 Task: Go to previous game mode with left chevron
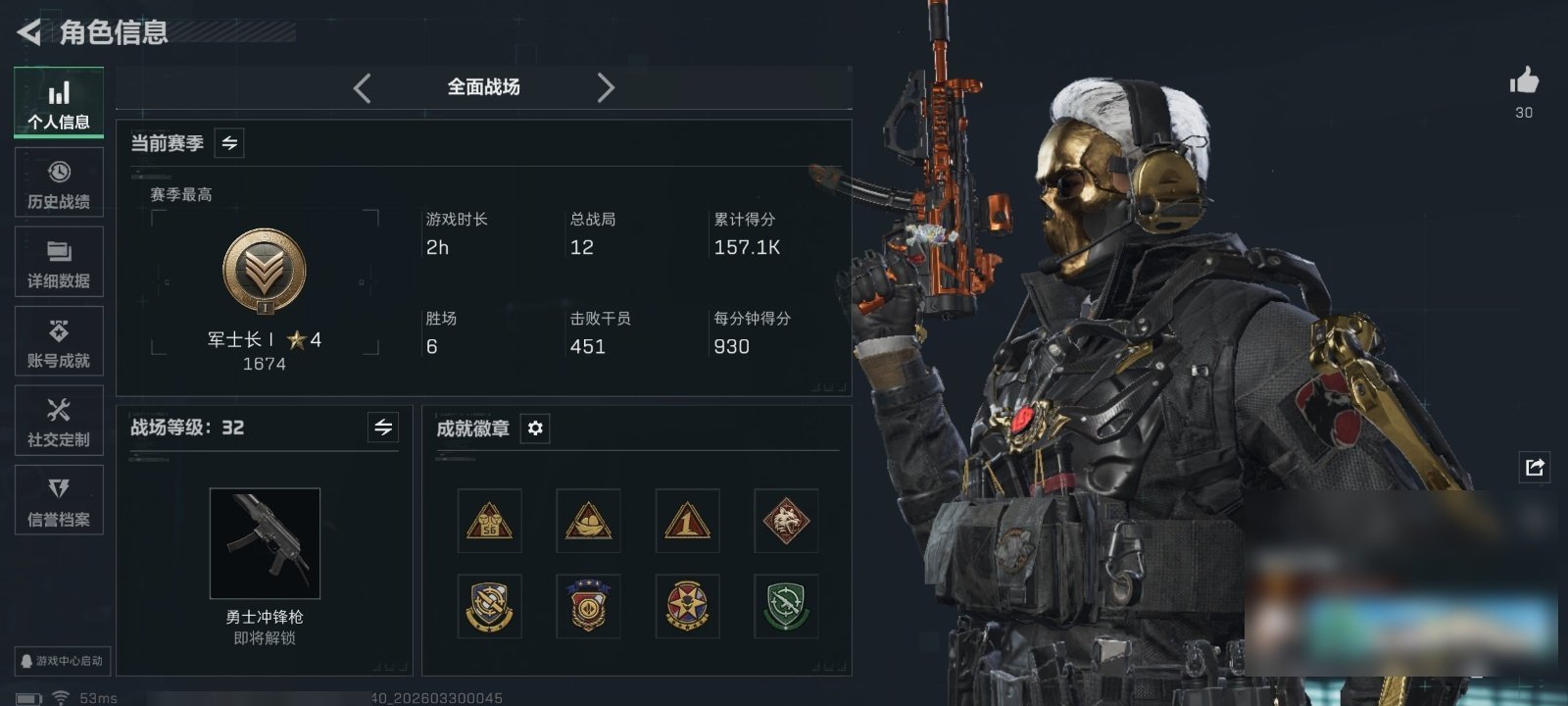[362, 88]
